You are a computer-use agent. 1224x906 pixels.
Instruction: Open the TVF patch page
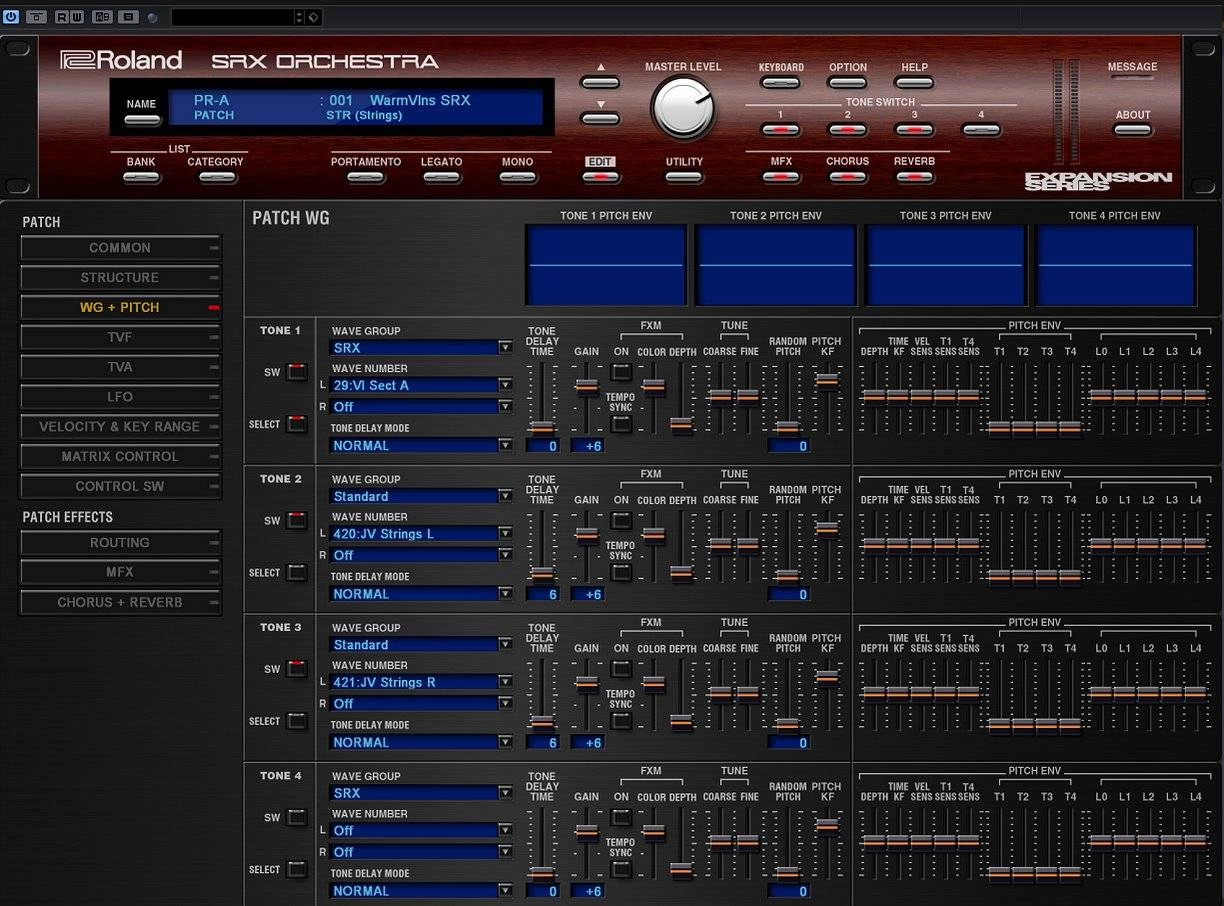[x=120, y=338]
